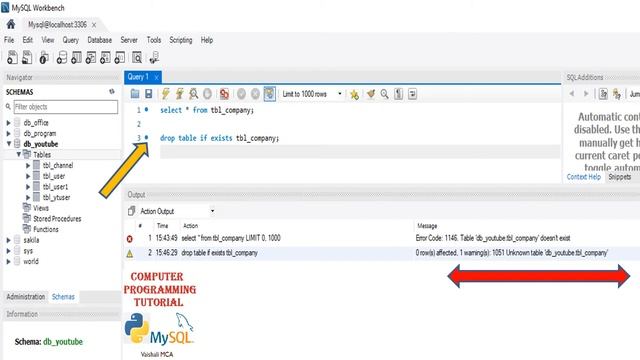This screenshot has width=640, height=360.
Task: Expand the tbl_channel table
Action: (28, 165)
